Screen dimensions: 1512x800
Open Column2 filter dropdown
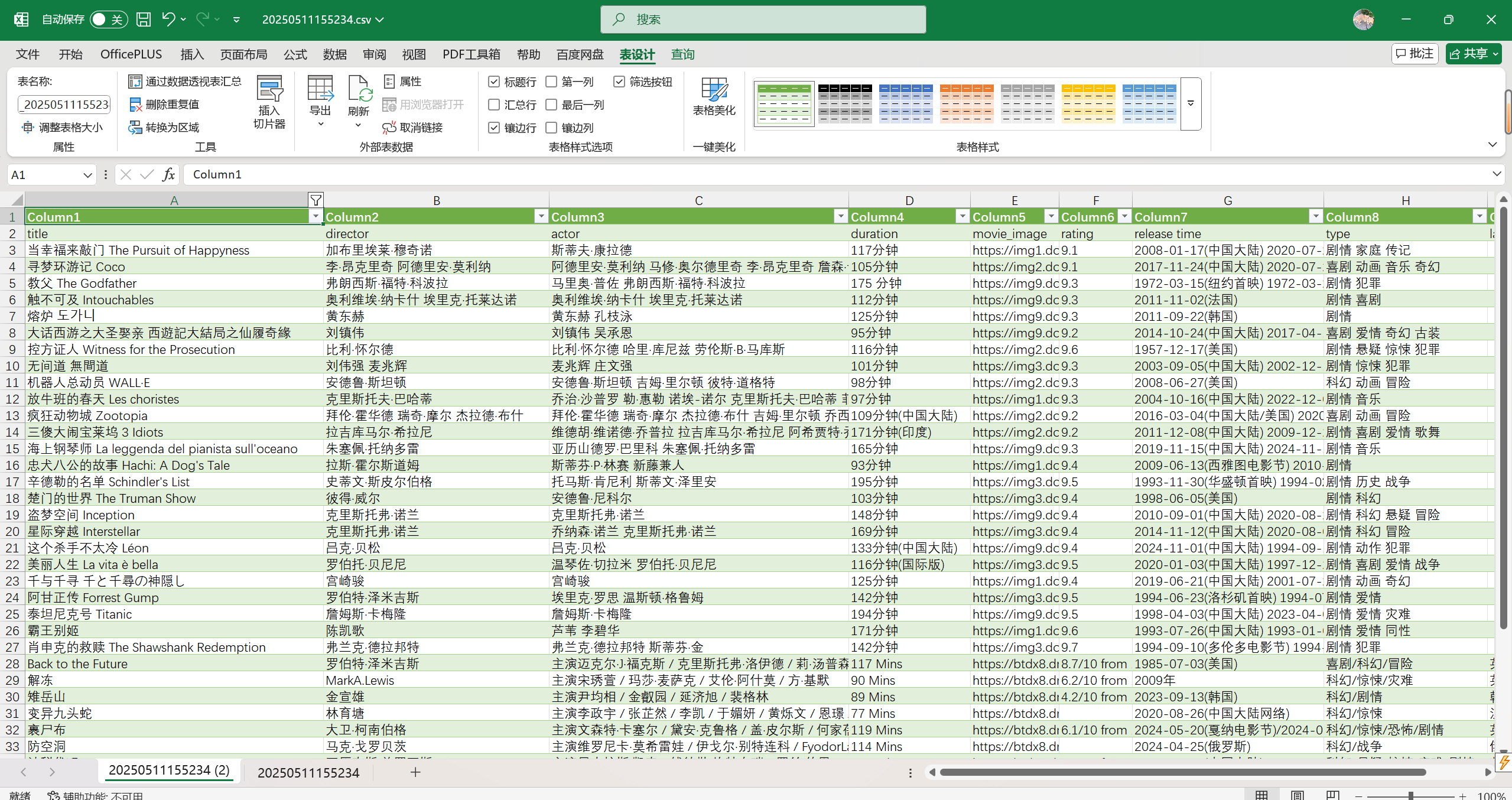pos(541,217)
